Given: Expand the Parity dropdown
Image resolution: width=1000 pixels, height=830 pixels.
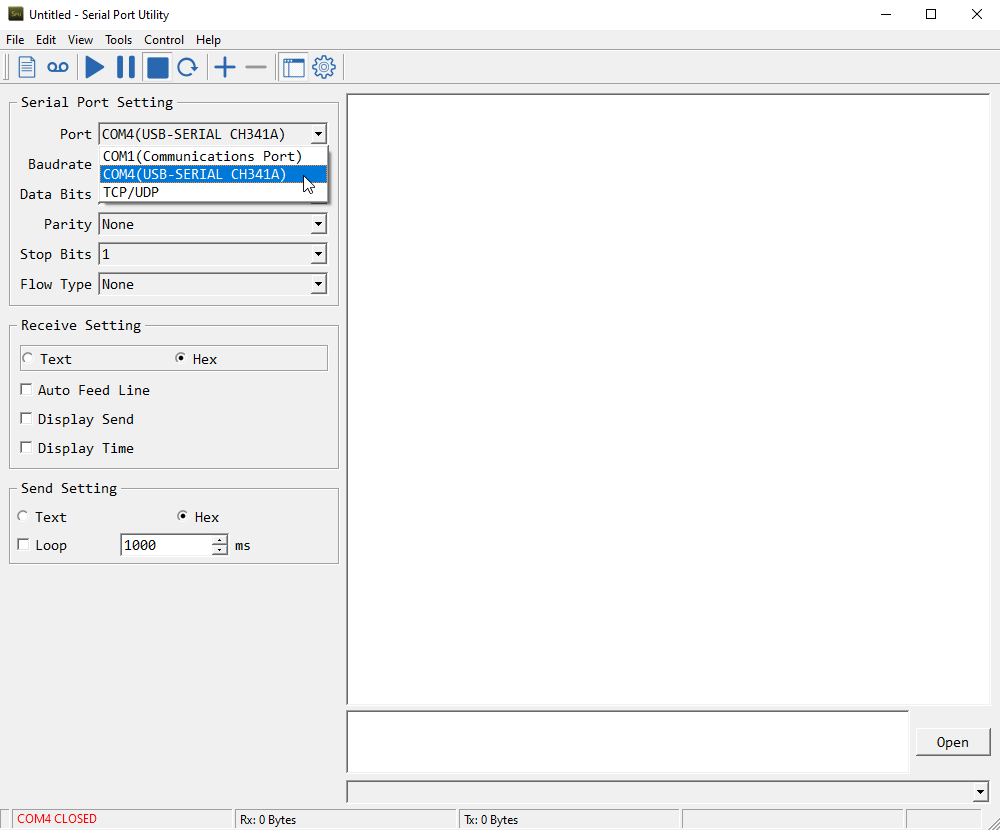Looking at the screenshot, I should pyautogui.click(x=318, y=224).
